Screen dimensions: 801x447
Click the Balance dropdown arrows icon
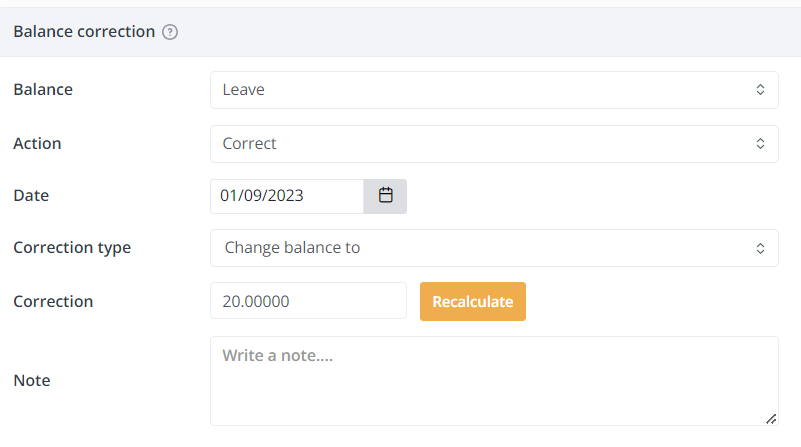click(x=760, y=90)
